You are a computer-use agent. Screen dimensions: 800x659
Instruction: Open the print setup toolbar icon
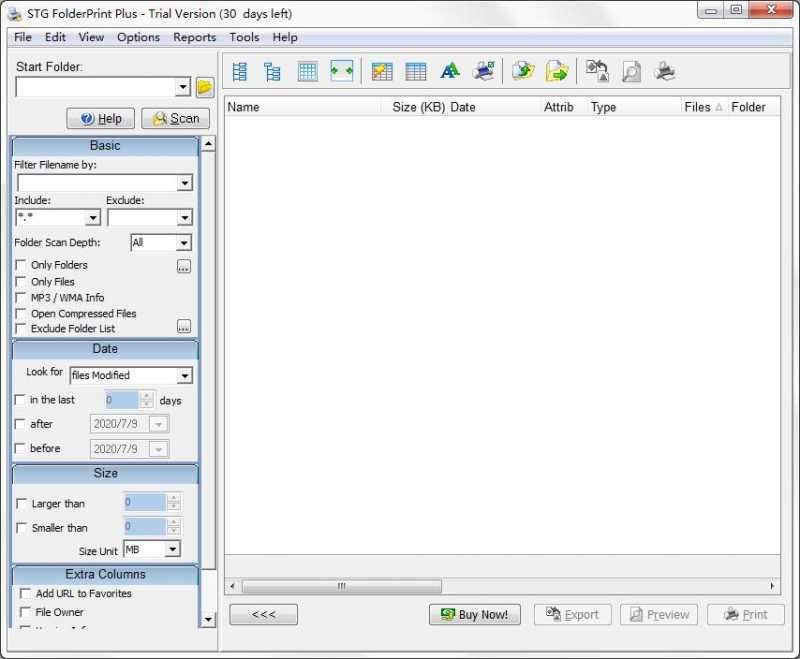pyautogui.click(x=485, y=70)
